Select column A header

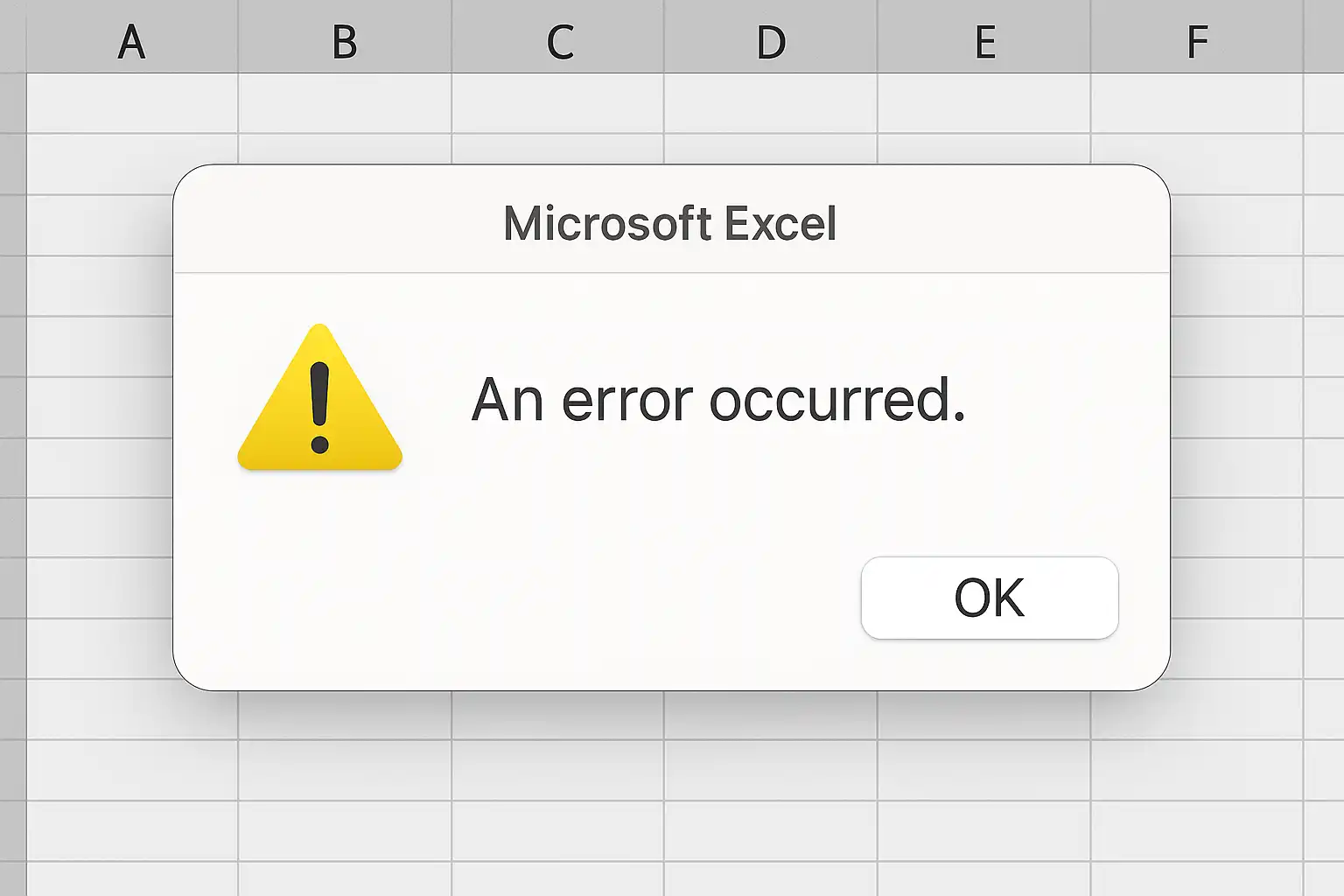pyautogui.click(x=132, y=40)
